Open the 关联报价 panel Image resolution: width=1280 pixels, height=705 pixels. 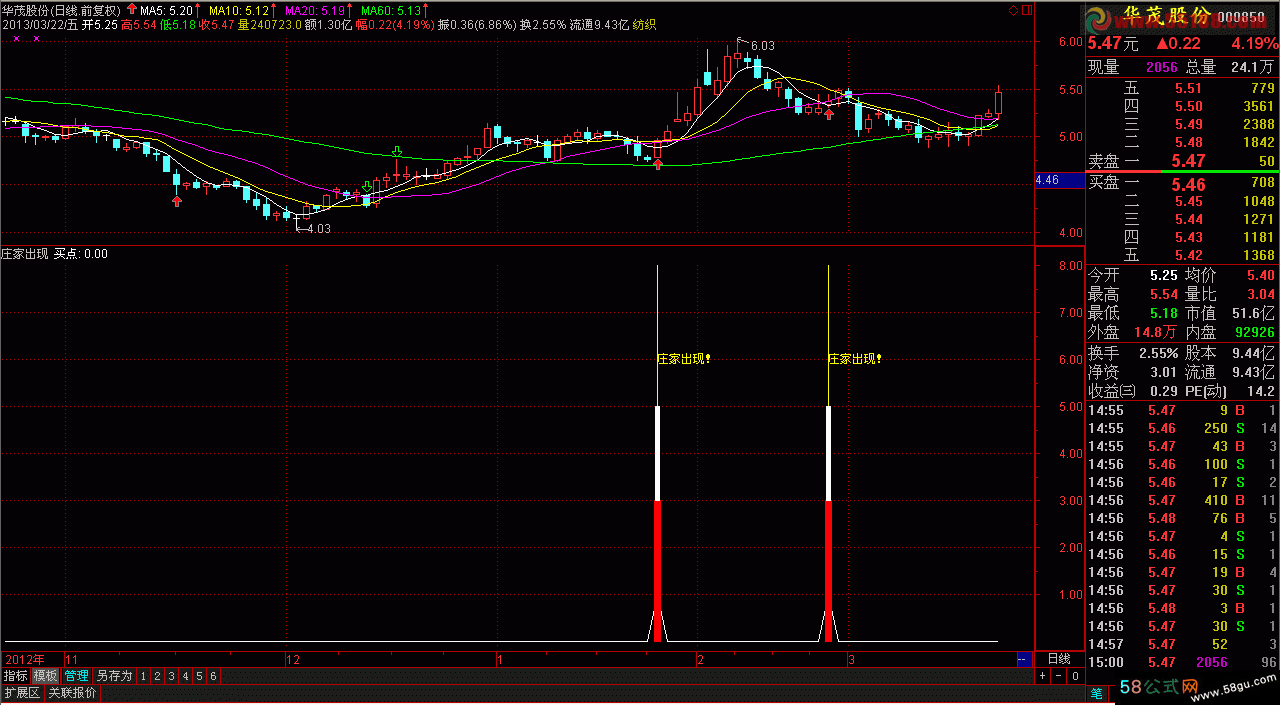[x=72, y=693]
